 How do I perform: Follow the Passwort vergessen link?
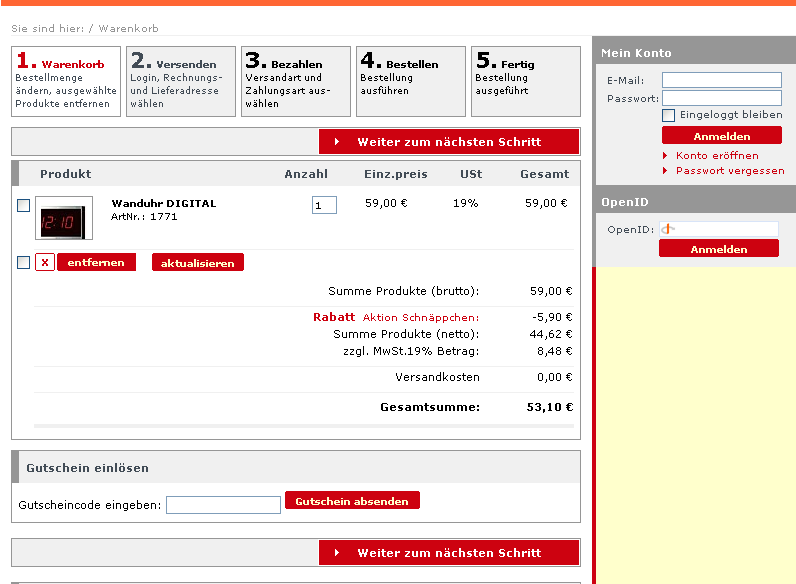[x=729, y=171]
